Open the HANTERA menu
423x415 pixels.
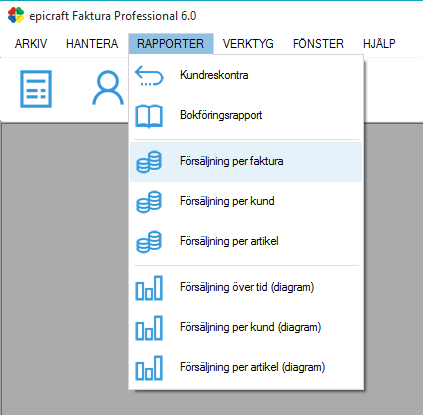click(92, 44)
